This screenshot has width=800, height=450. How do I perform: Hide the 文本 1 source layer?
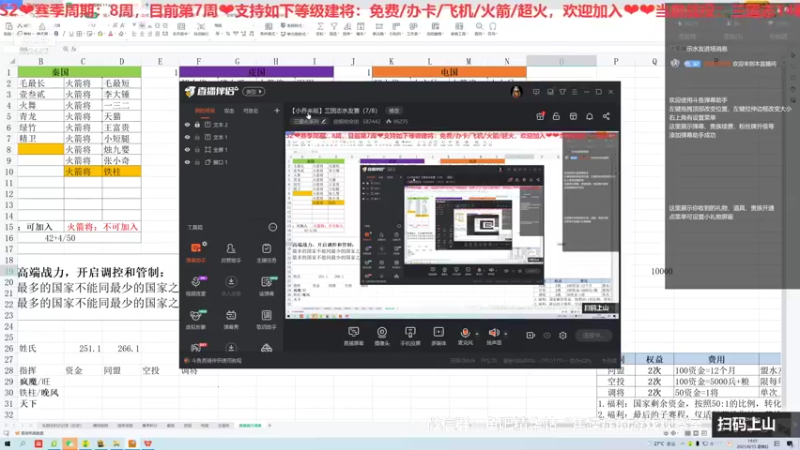[187, 137]
